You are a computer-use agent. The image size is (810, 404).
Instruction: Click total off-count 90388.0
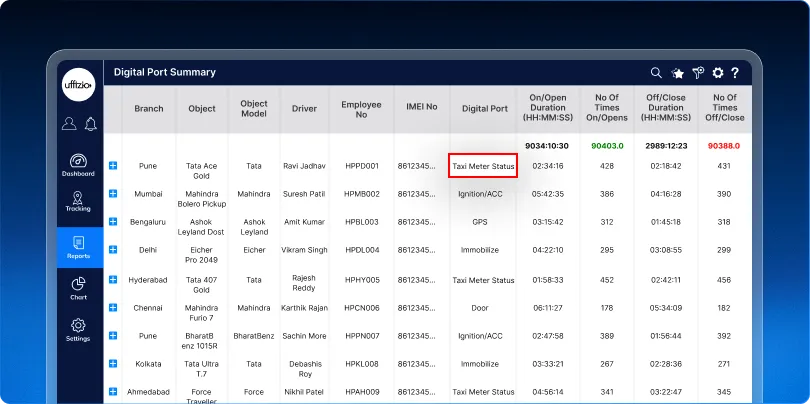724,146
